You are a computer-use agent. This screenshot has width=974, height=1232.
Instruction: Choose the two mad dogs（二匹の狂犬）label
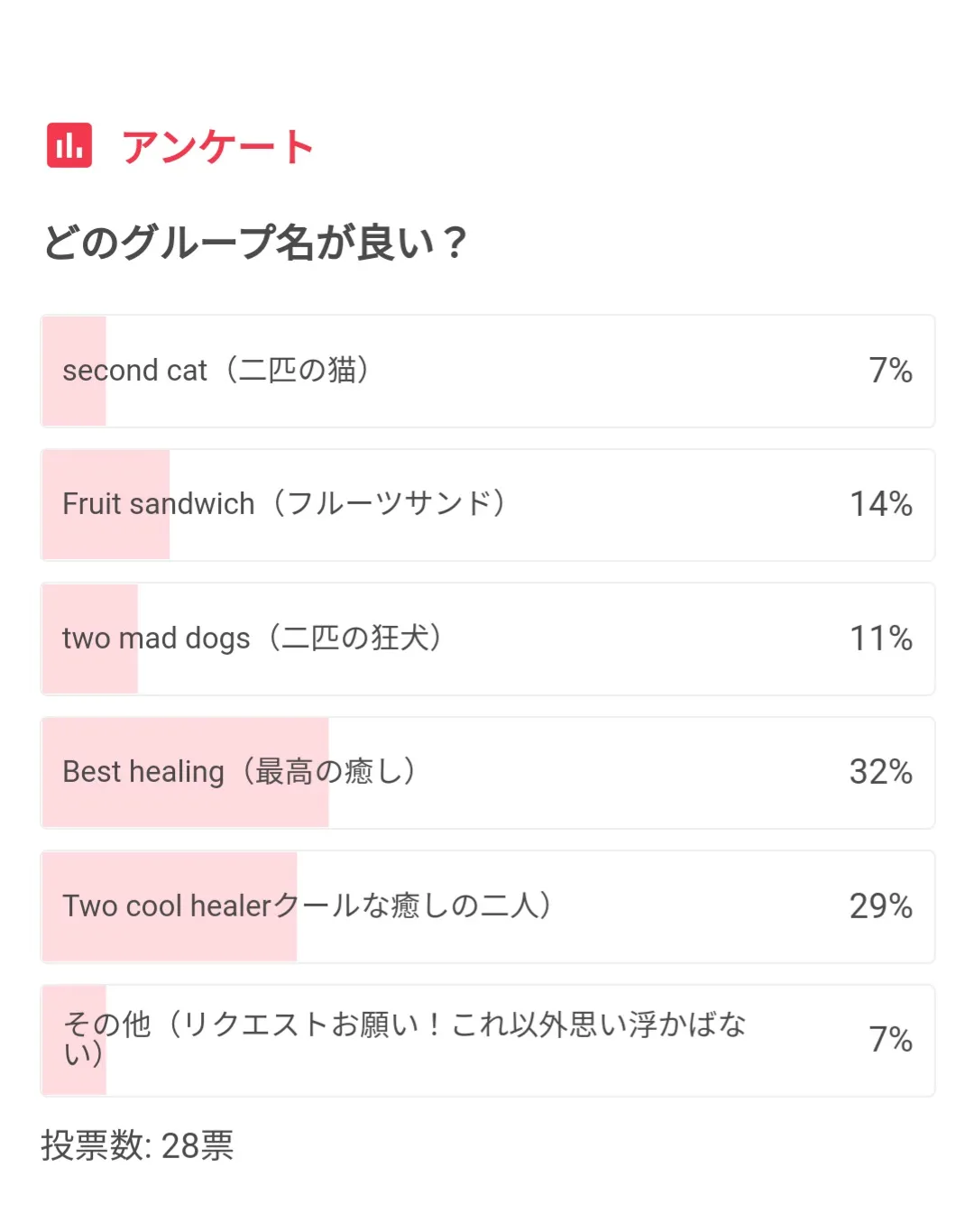(x=253, y=638)
